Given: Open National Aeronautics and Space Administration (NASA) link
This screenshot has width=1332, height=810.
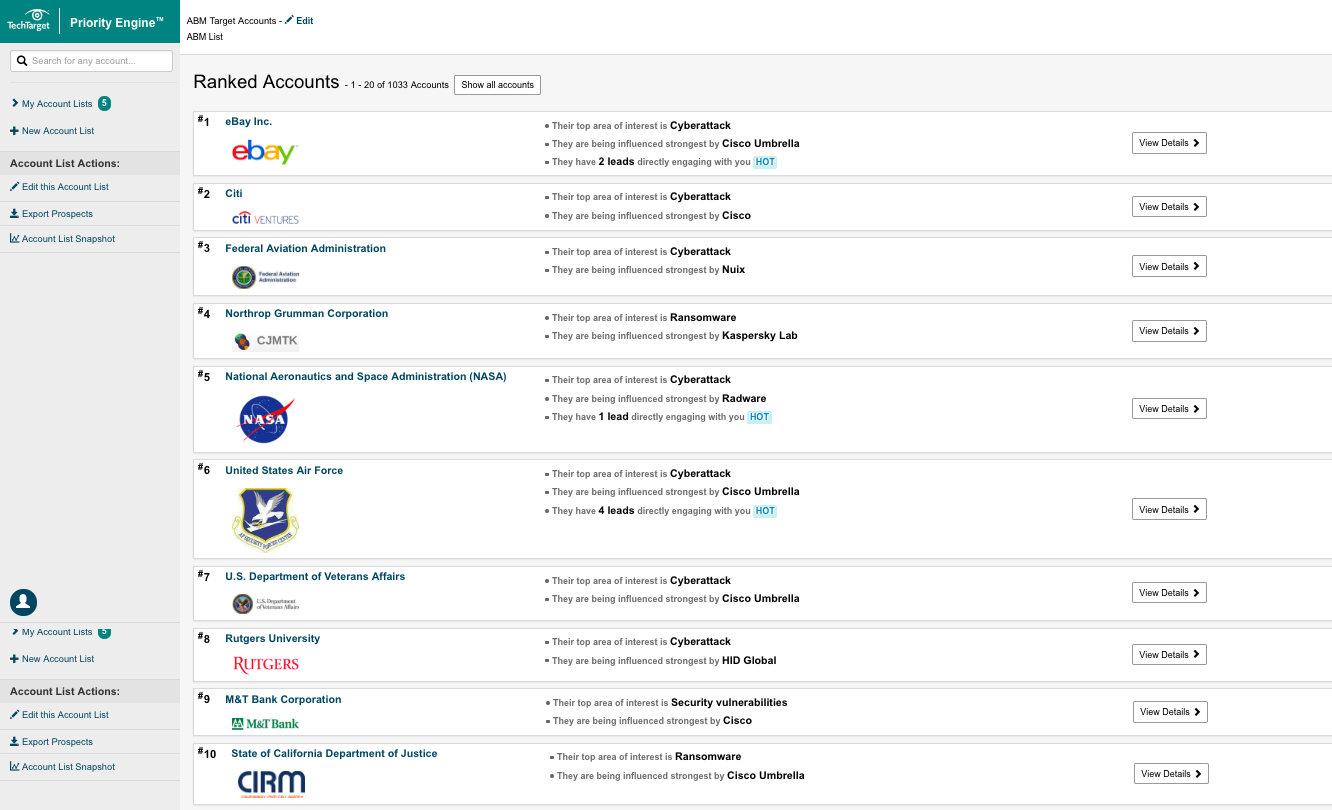Looking at the screenshot, I should [366, 377].
